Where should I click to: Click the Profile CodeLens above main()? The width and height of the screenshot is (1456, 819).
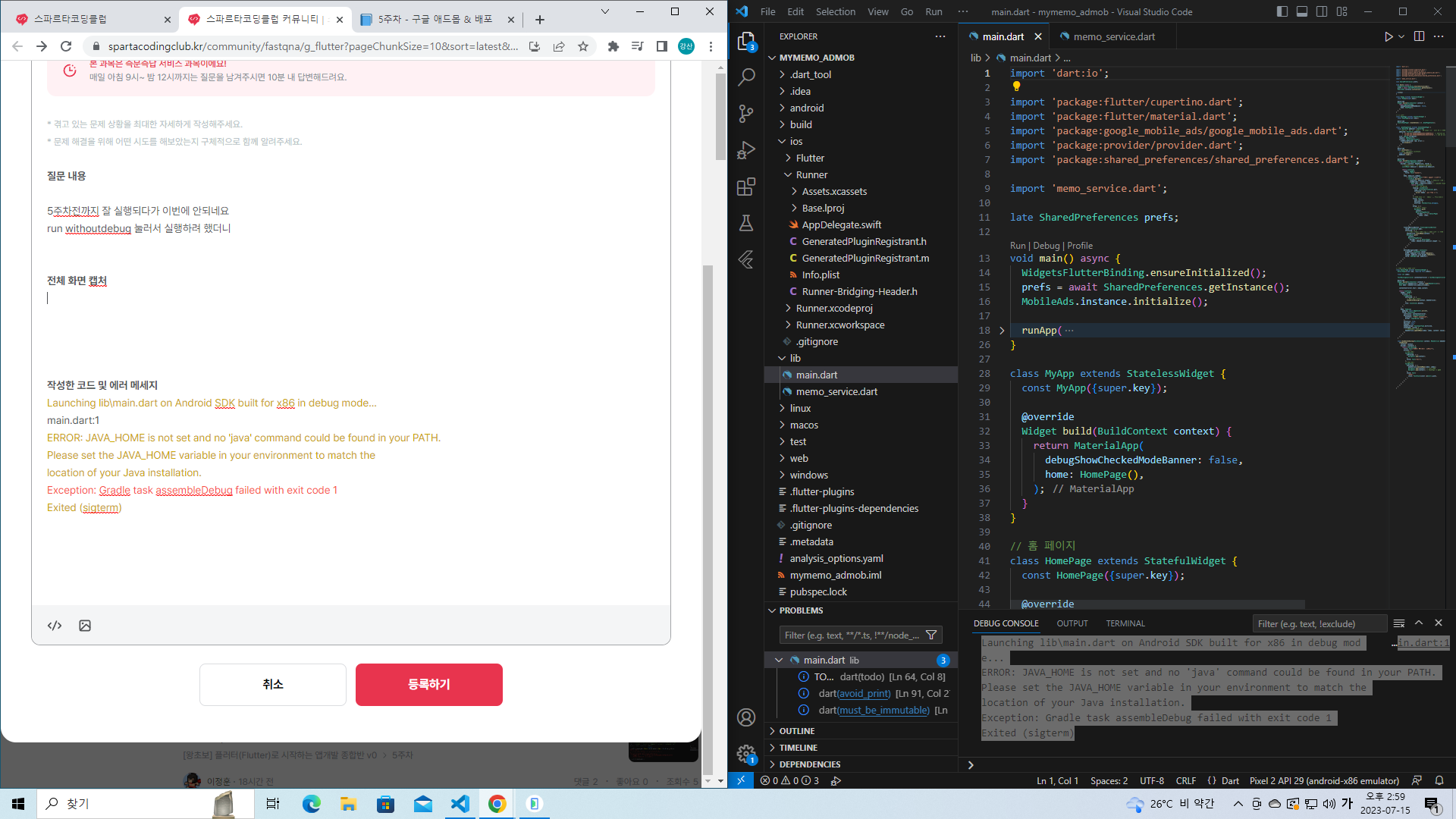(1080, 246)
